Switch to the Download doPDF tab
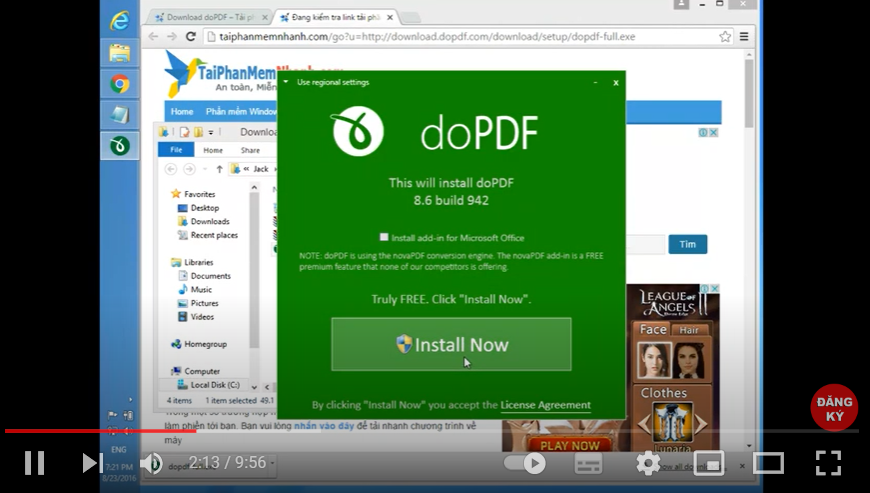Viewport: 870px width, 493px height. click(x=210, y=17)
